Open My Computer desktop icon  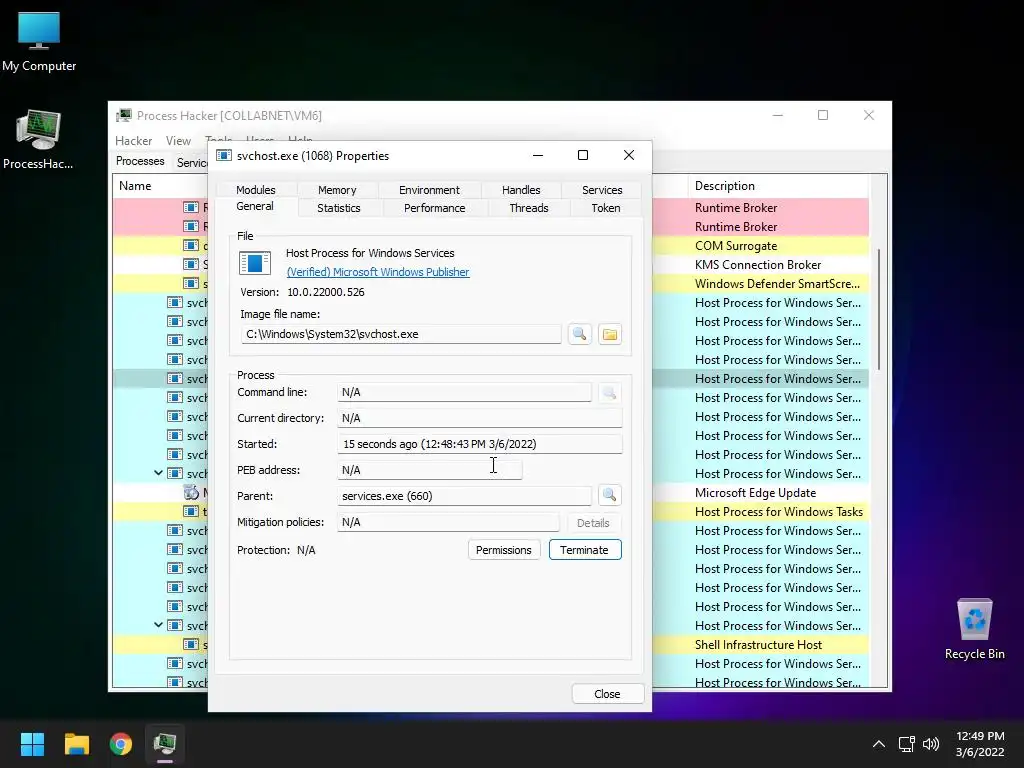(x=39, y=41)
